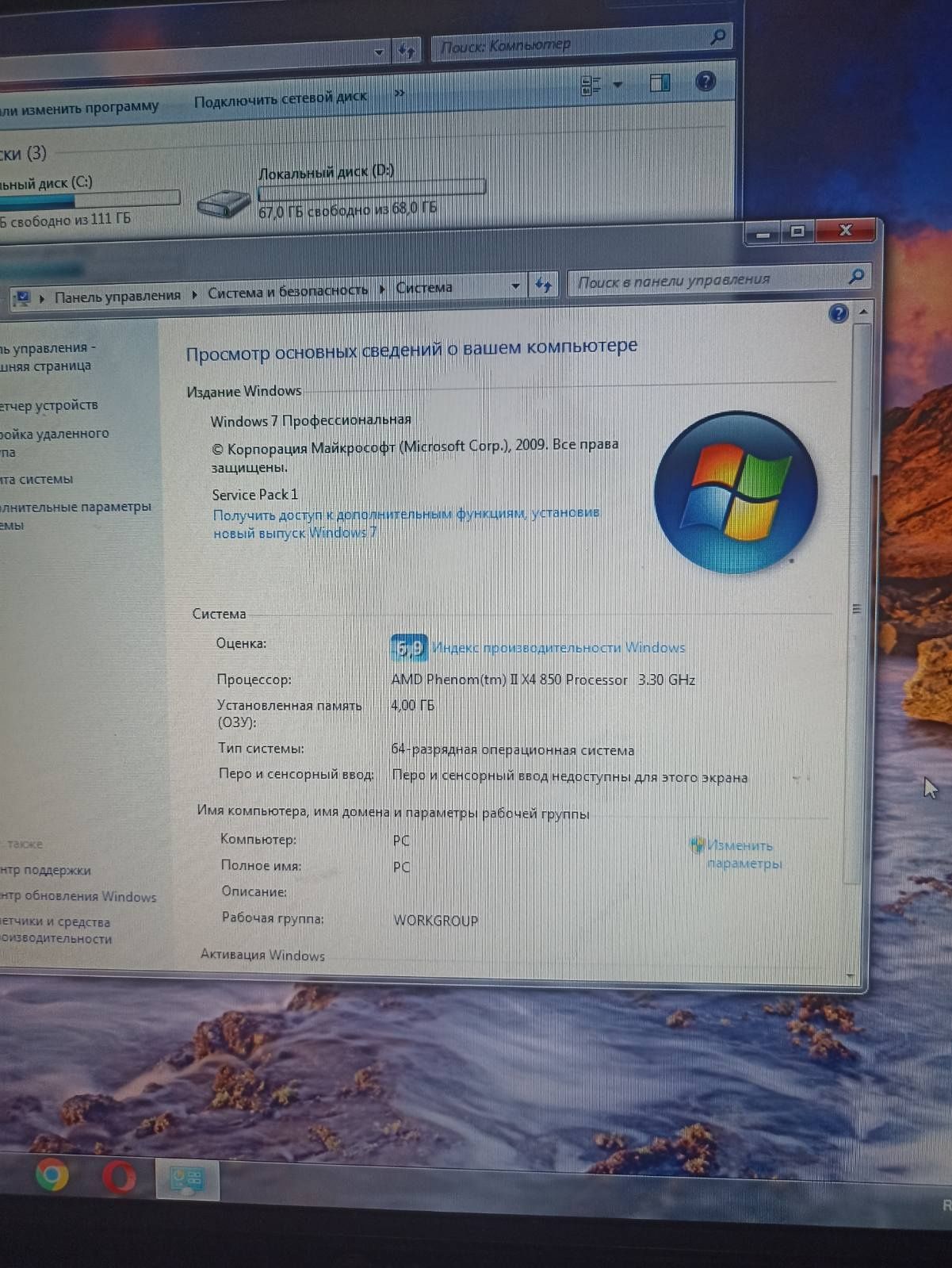The width and height of the screenshot is (952, 1268).
Task: Click the 4,00 ГБ memory value
Action: (413, 705)
